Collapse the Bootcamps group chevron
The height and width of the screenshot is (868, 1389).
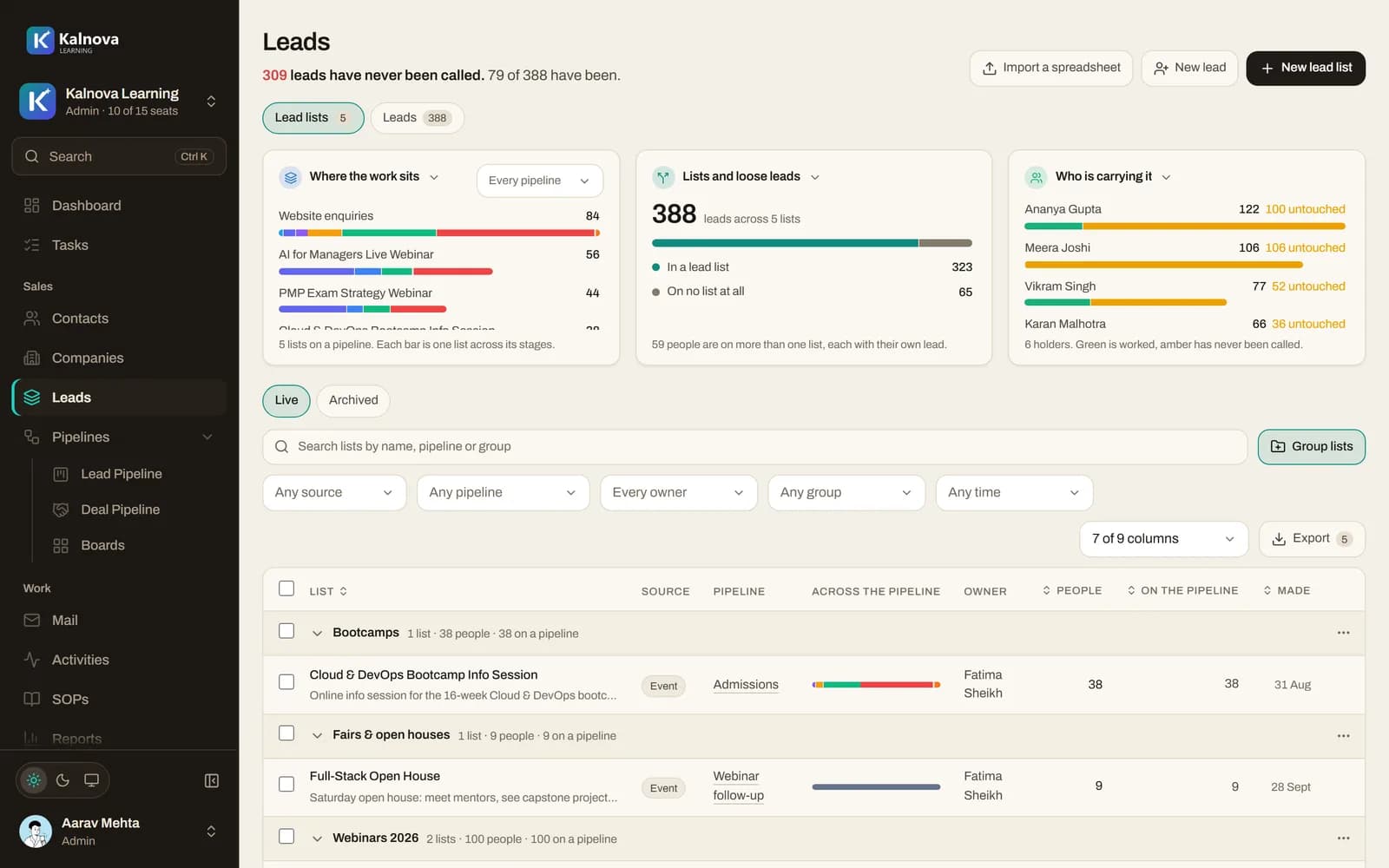pyautogui.click(x=317, y=634)
